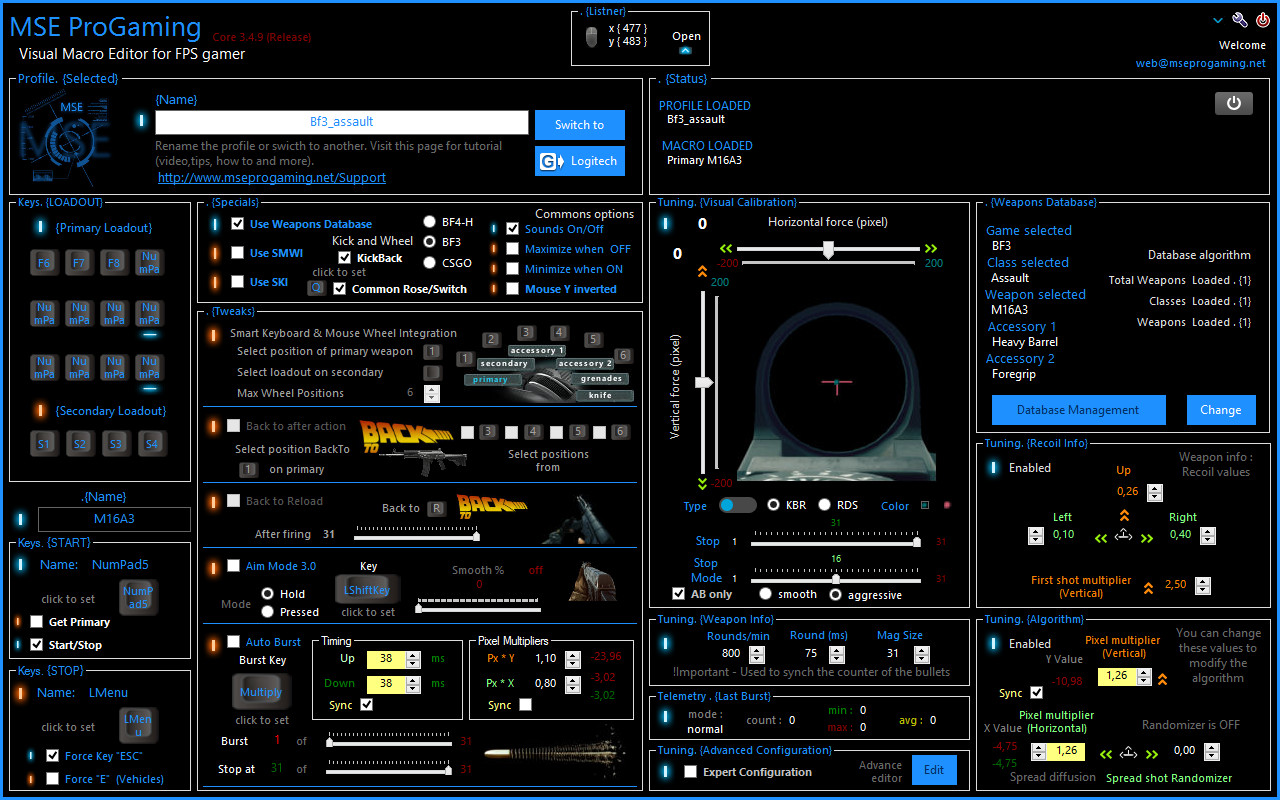Adjust the First shot multiplier stepper
The width and height of the screenshot is (1280, 800).
tap(1203, 586)
